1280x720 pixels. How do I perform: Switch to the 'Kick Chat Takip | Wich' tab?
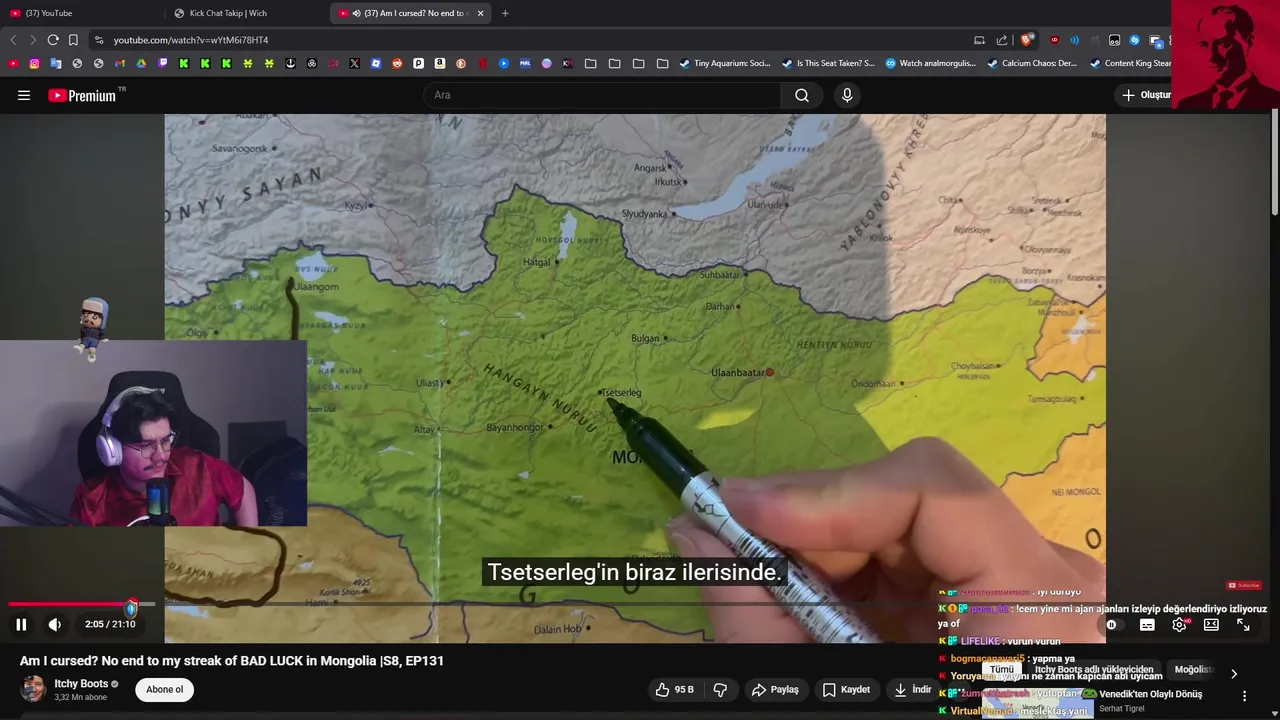pos(228,13)
